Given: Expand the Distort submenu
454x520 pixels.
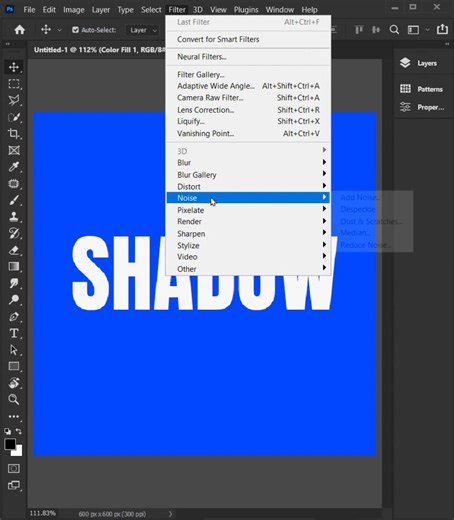Looking at the screenshot, I should click(x=248, y=186).
